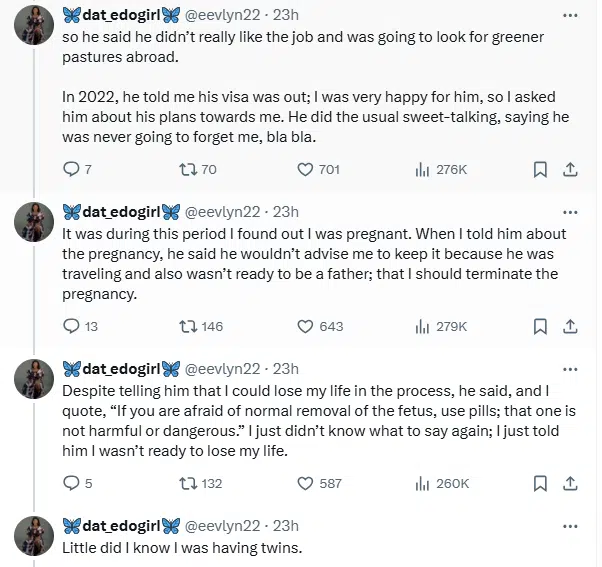Bookmark the greener pastures tweet

coord(540,169)
